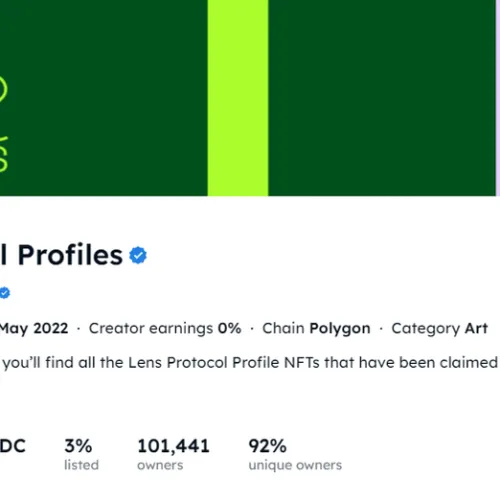The height and width of the screenshot is (500, 500).
Task: Click the 3% percentage figure
Action: [x=78, y=446]
